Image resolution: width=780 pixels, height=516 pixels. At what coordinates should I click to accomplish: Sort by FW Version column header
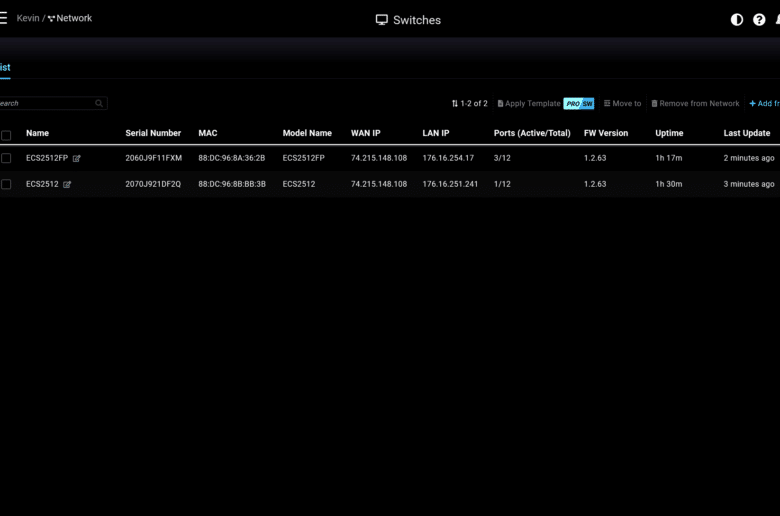click(606, 133)
